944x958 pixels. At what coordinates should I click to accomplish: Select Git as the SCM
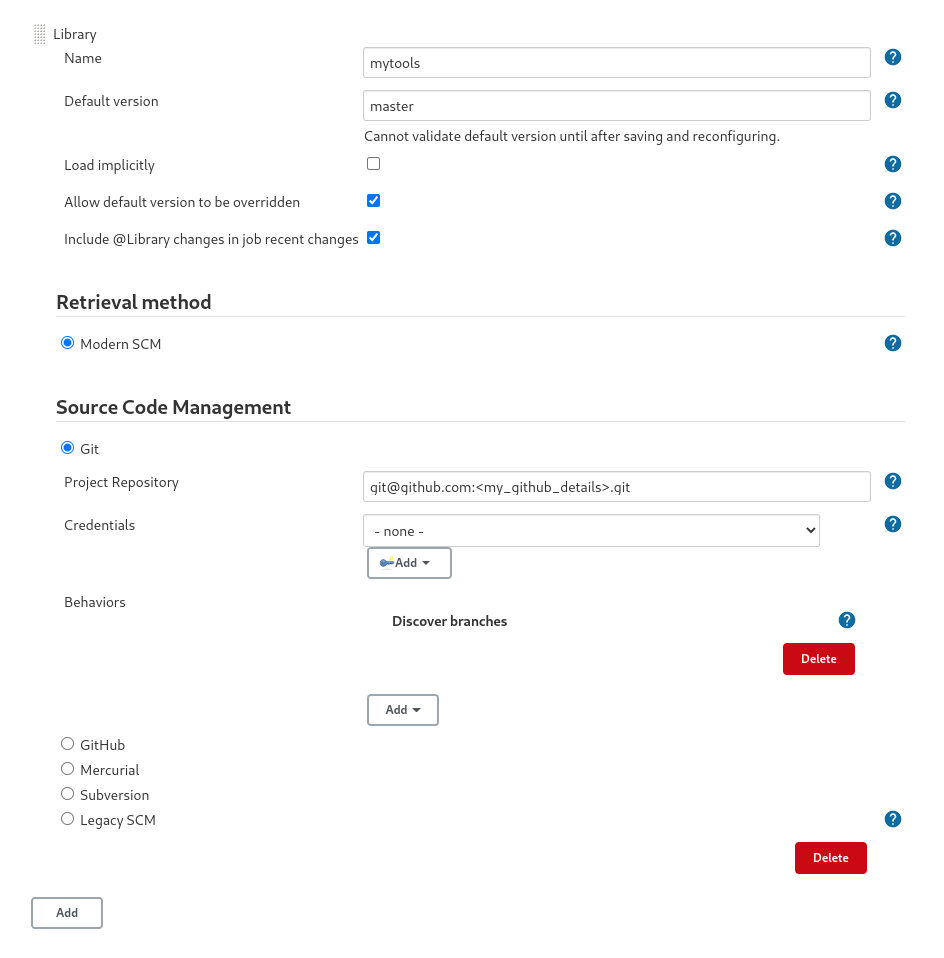67,447
